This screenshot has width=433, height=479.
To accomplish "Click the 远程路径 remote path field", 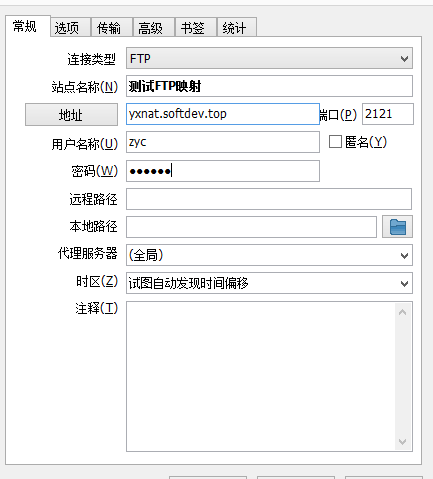I will [269, 199].
